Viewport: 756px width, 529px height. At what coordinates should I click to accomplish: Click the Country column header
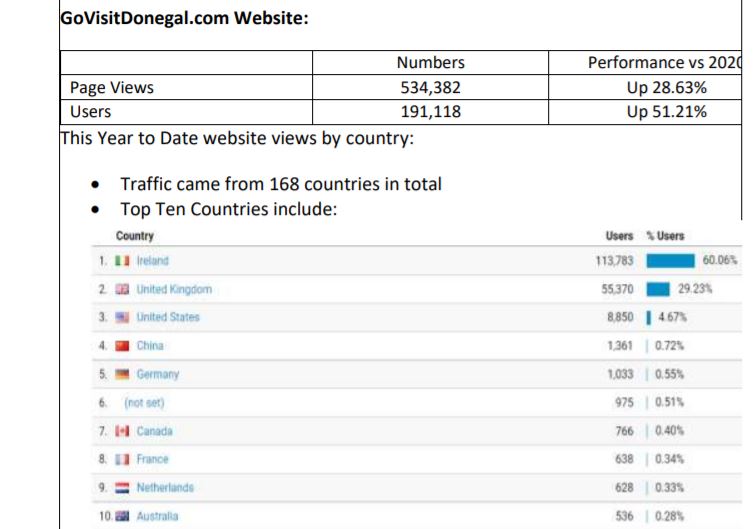[x=135, y=236]
